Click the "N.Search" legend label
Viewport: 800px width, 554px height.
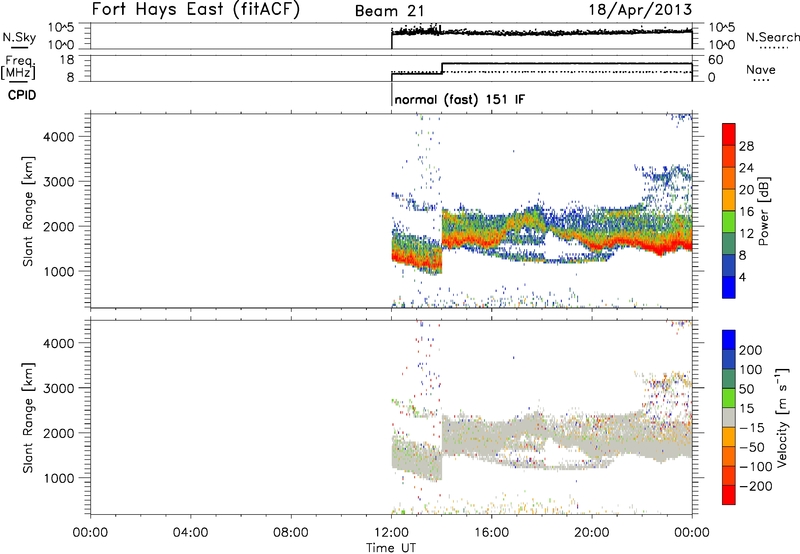(x=773, y=37)
